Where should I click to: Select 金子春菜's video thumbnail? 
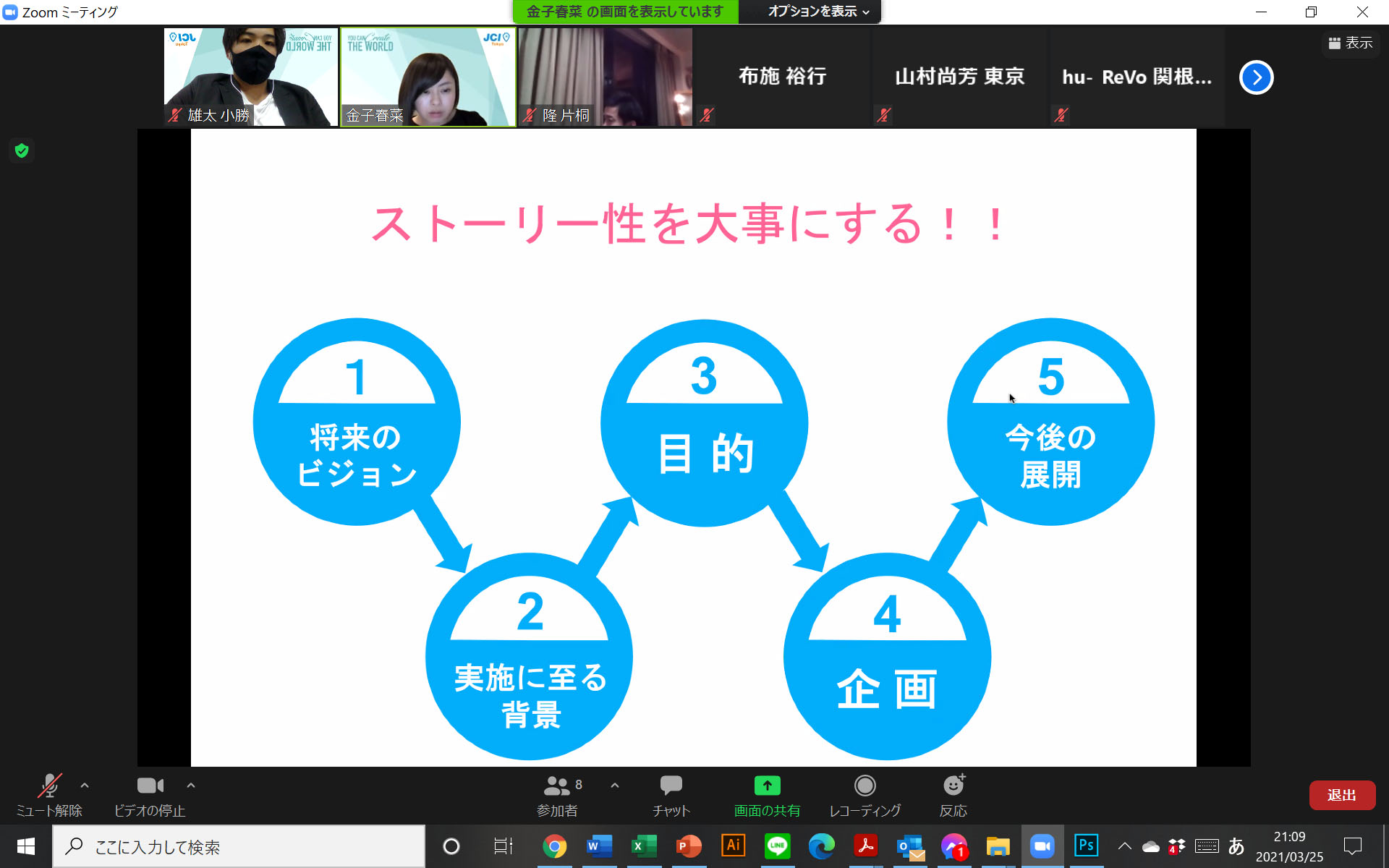click(x=428, y=77)
